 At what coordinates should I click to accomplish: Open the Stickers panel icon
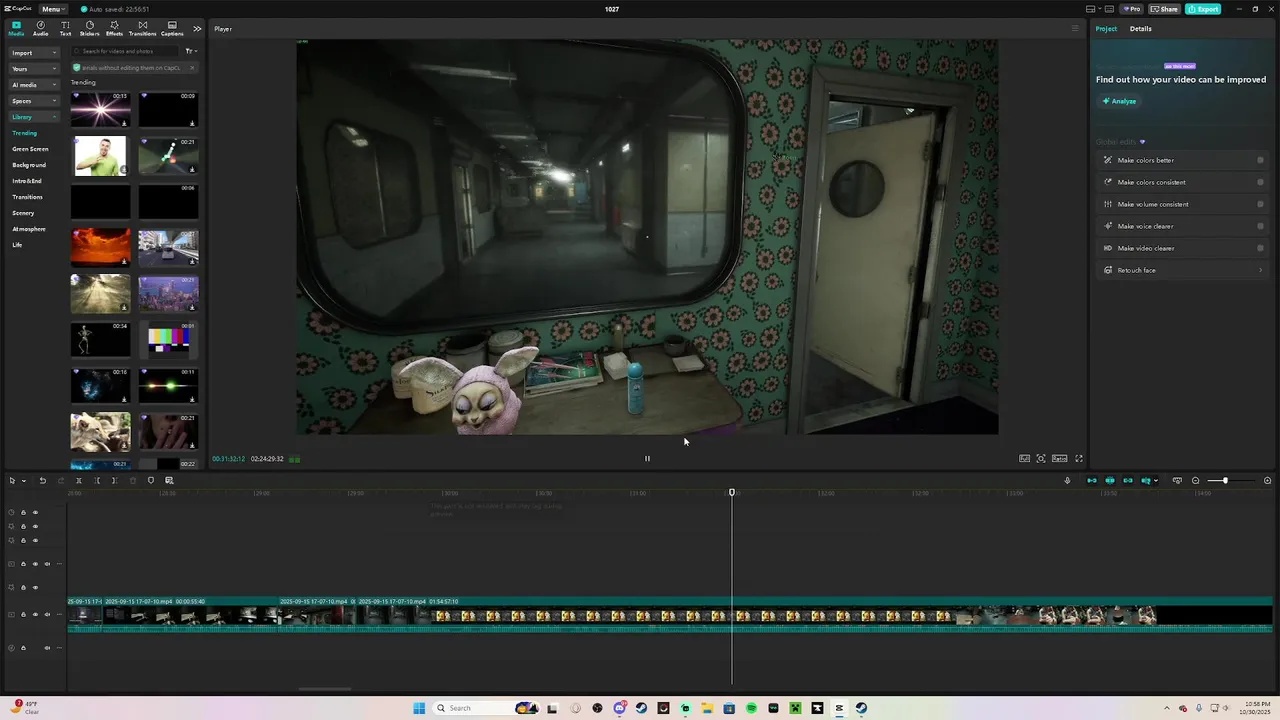90,28
